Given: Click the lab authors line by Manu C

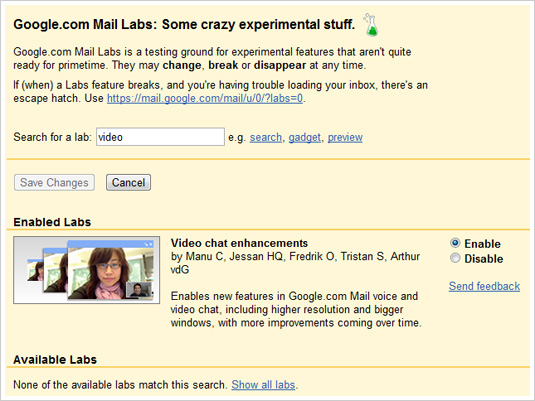Looking at the screenshot, I should tap(295, 263).
